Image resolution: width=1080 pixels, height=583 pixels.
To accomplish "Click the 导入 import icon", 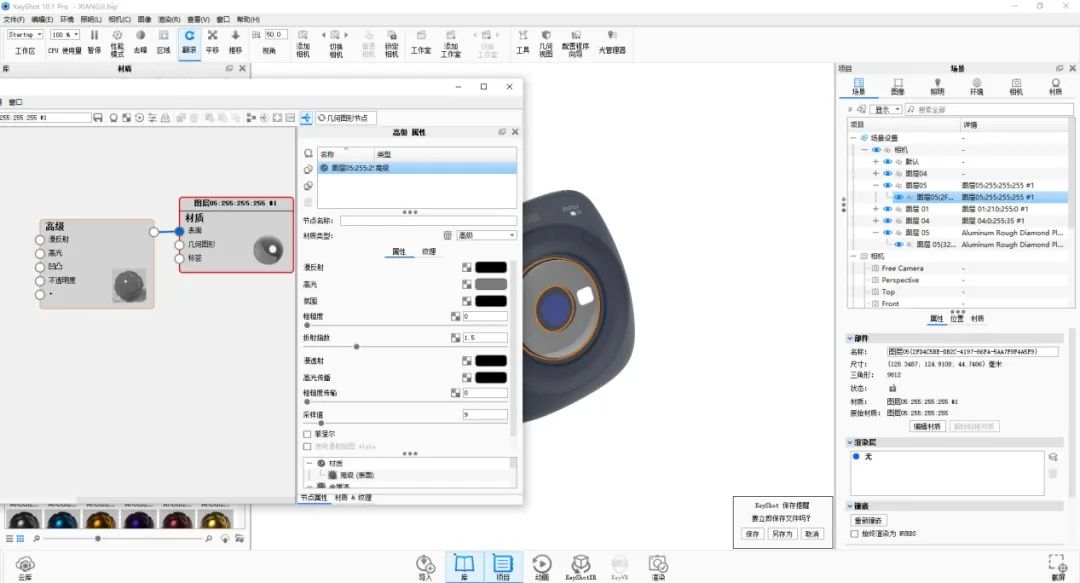I will coord(425,568).
